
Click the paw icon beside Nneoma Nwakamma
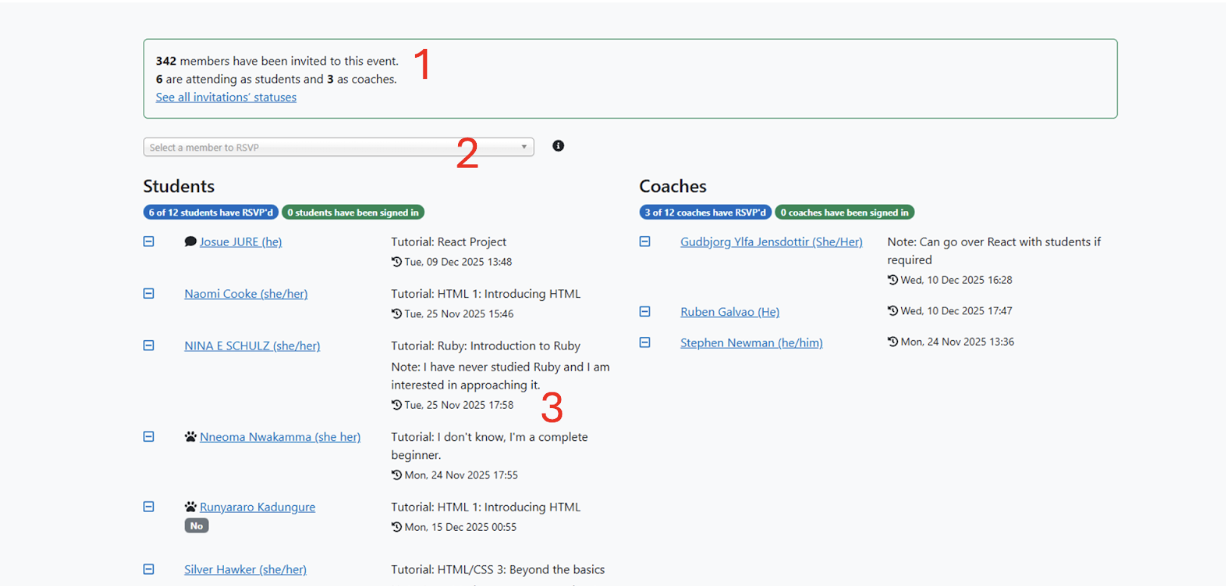[x=190, y=437]
